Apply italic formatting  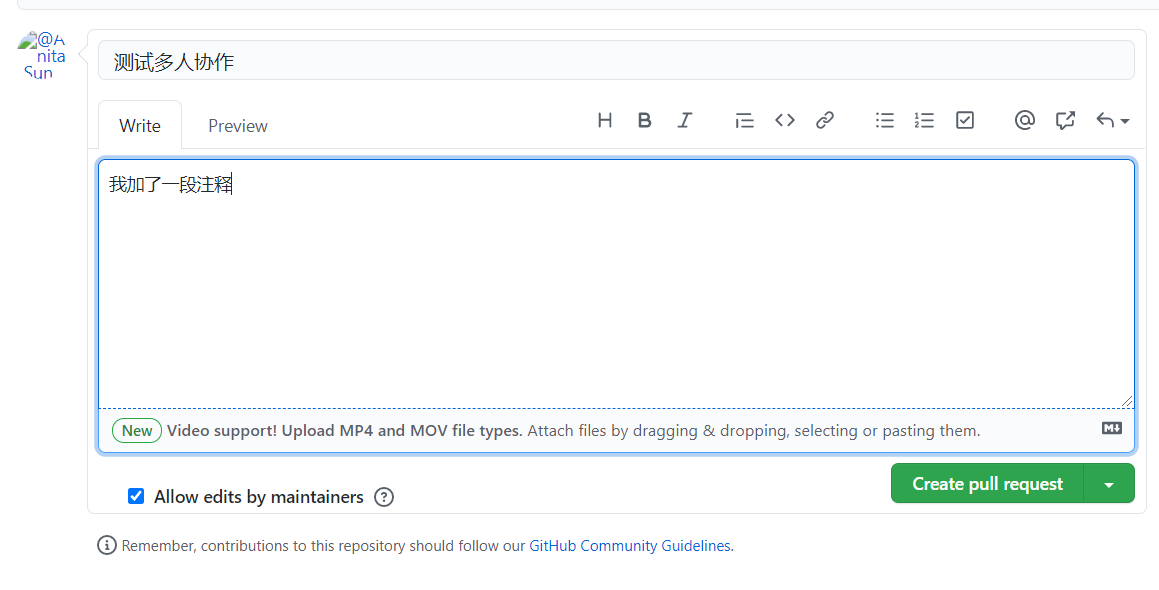(x=684, y=121)
